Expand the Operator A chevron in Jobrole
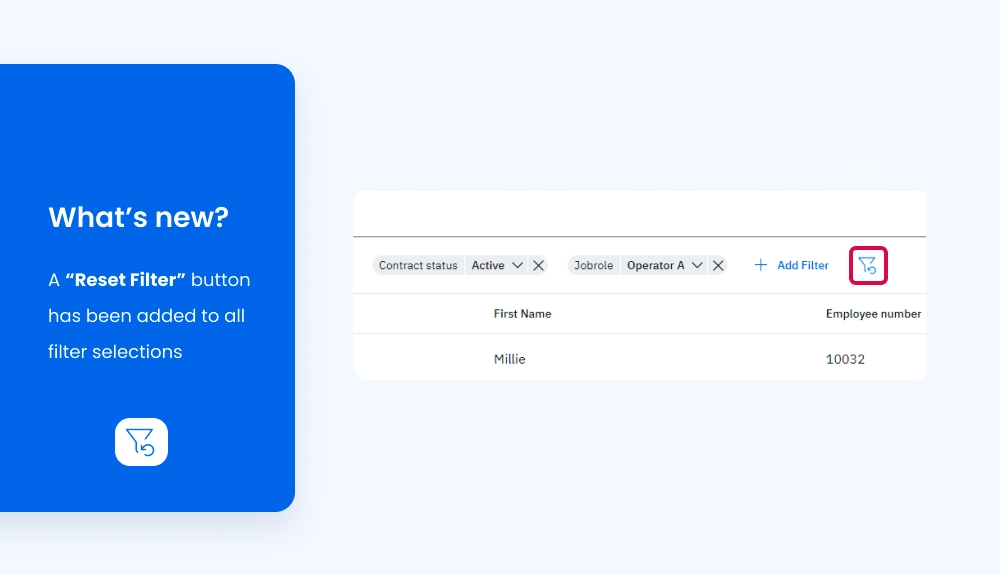The height and width of the screenshot is (575, 1000). pos(697,266)
